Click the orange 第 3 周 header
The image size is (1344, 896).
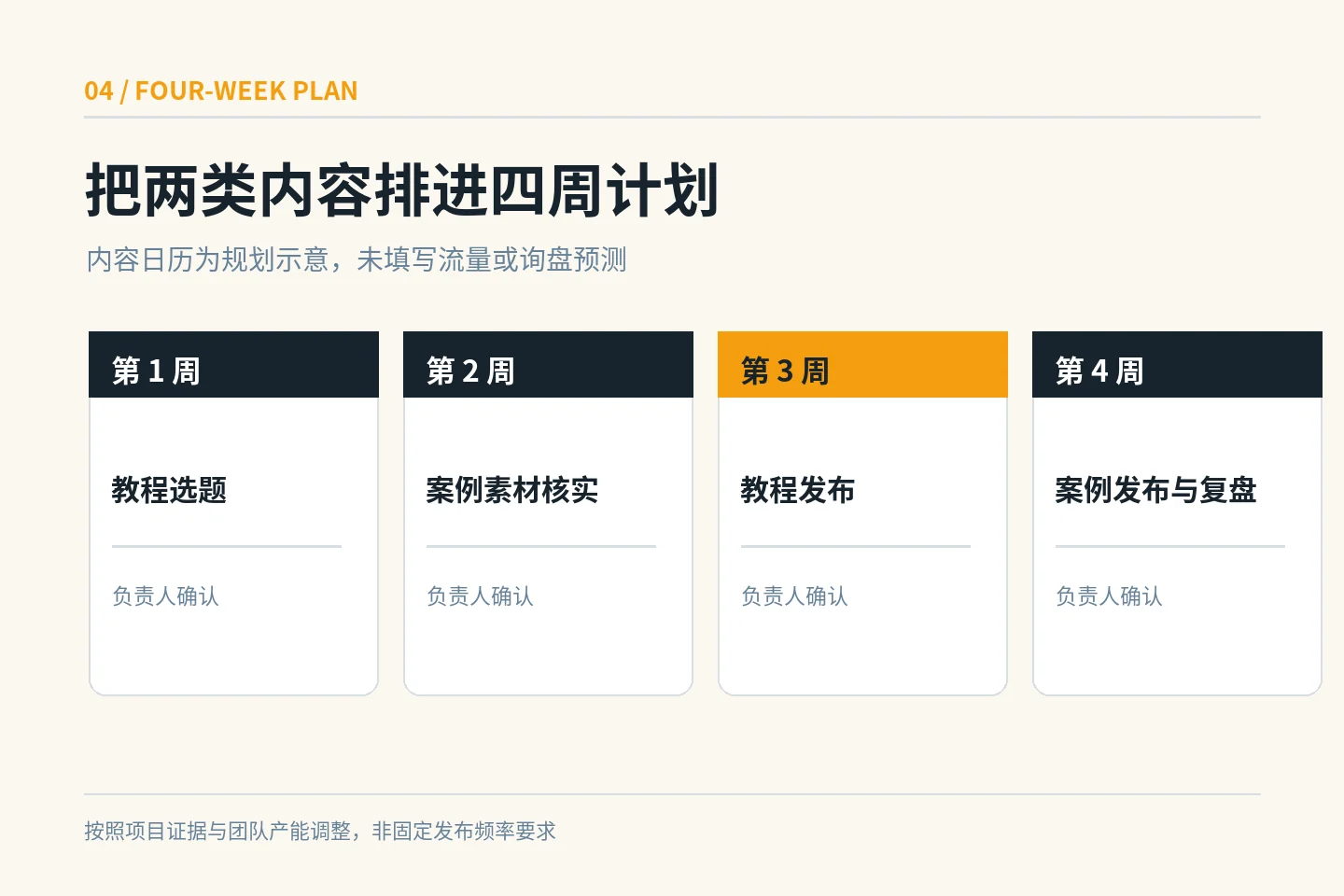[x=862, y=365]
